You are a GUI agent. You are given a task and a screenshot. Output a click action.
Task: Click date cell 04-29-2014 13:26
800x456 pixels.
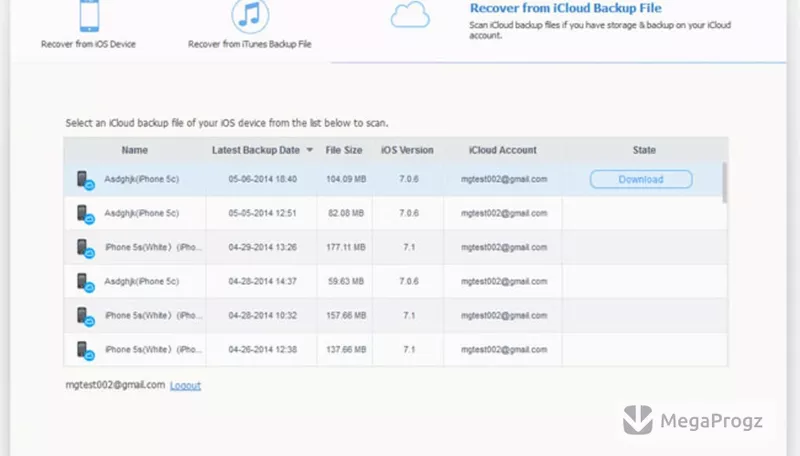[262, 247]
